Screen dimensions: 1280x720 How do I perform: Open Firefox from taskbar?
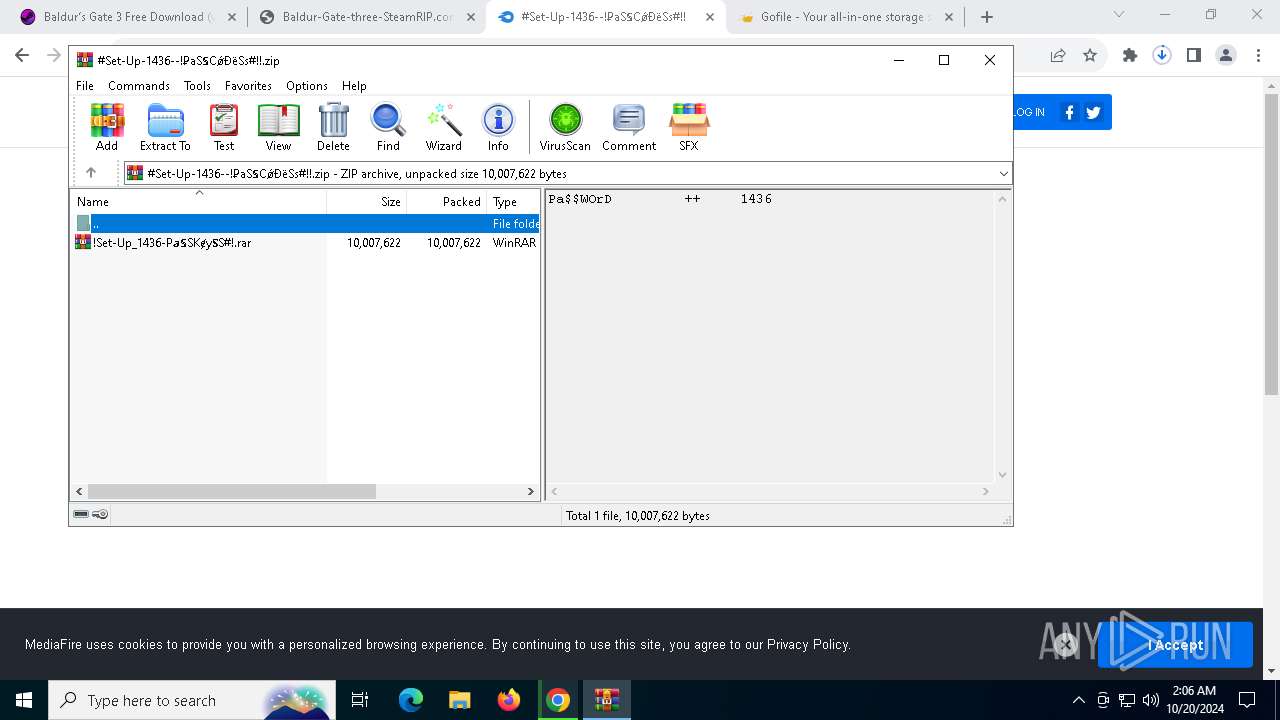tap(509, 700)
